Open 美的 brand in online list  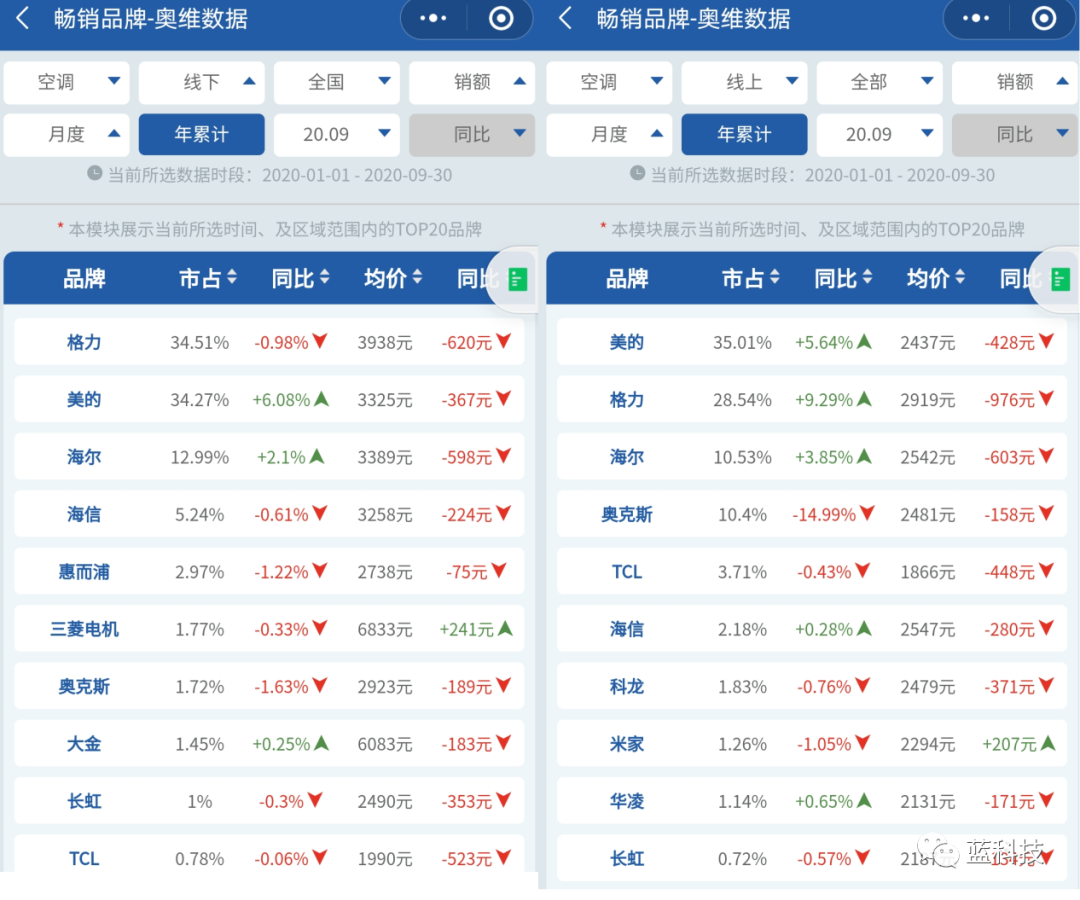coord(627,342)
